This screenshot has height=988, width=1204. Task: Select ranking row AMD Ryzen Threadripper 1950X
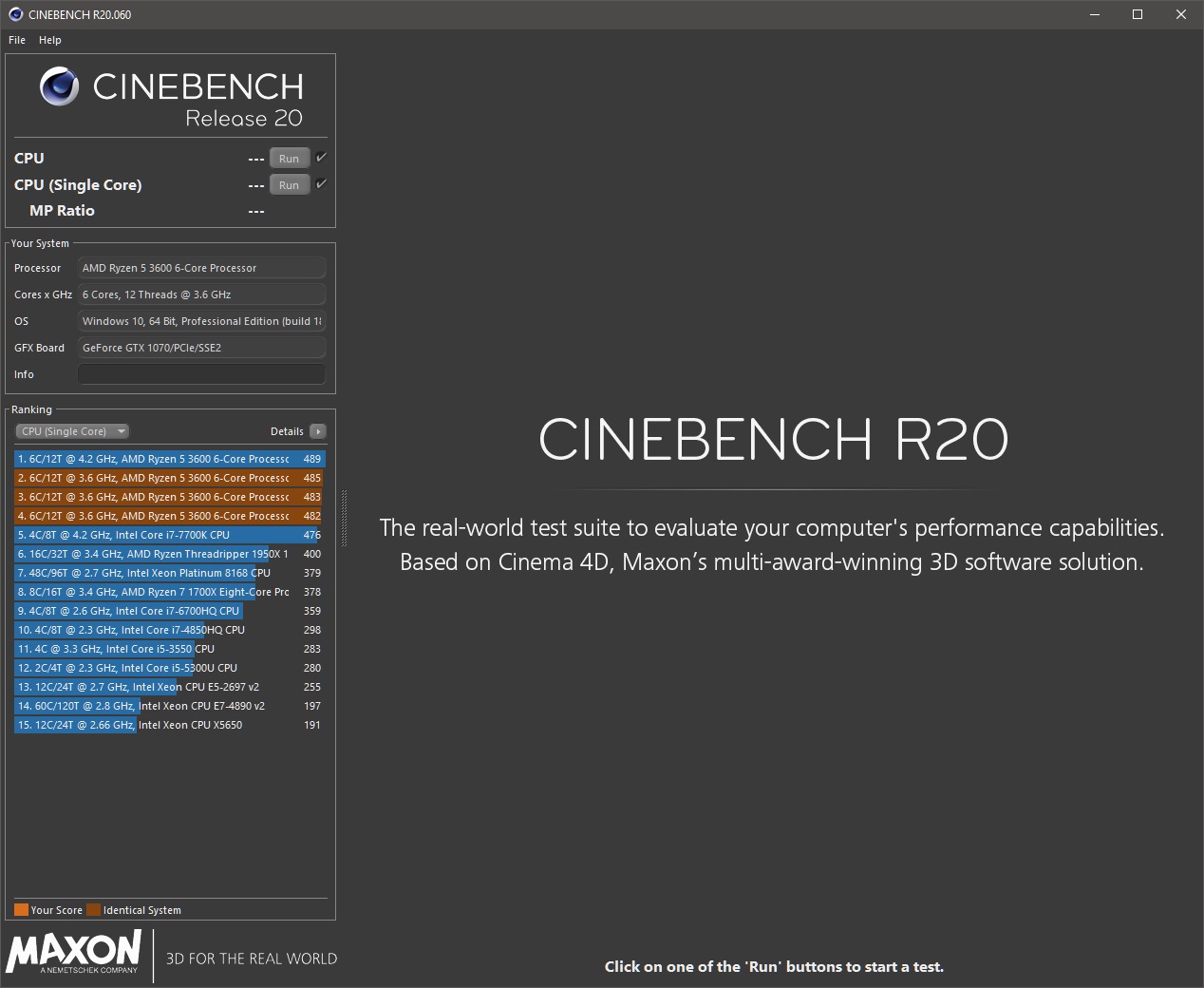tap(170, 554)
